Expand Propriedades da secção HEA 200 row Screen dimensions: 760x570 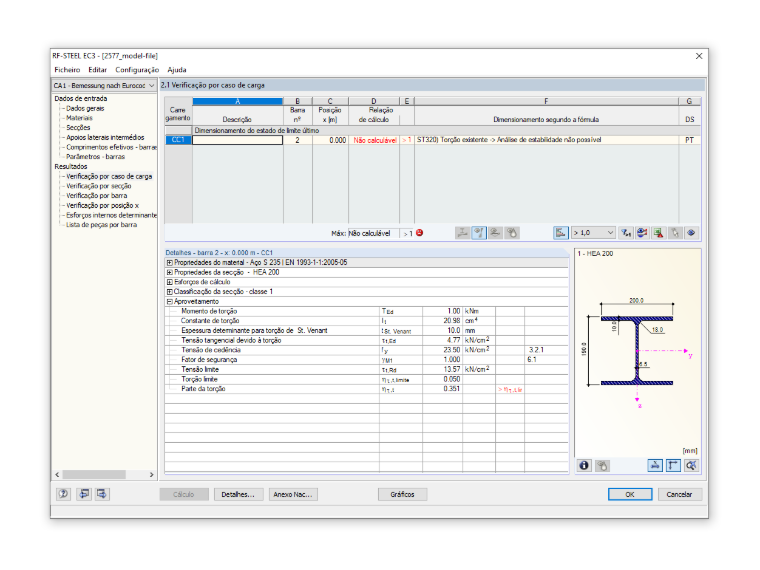point(170,272)
